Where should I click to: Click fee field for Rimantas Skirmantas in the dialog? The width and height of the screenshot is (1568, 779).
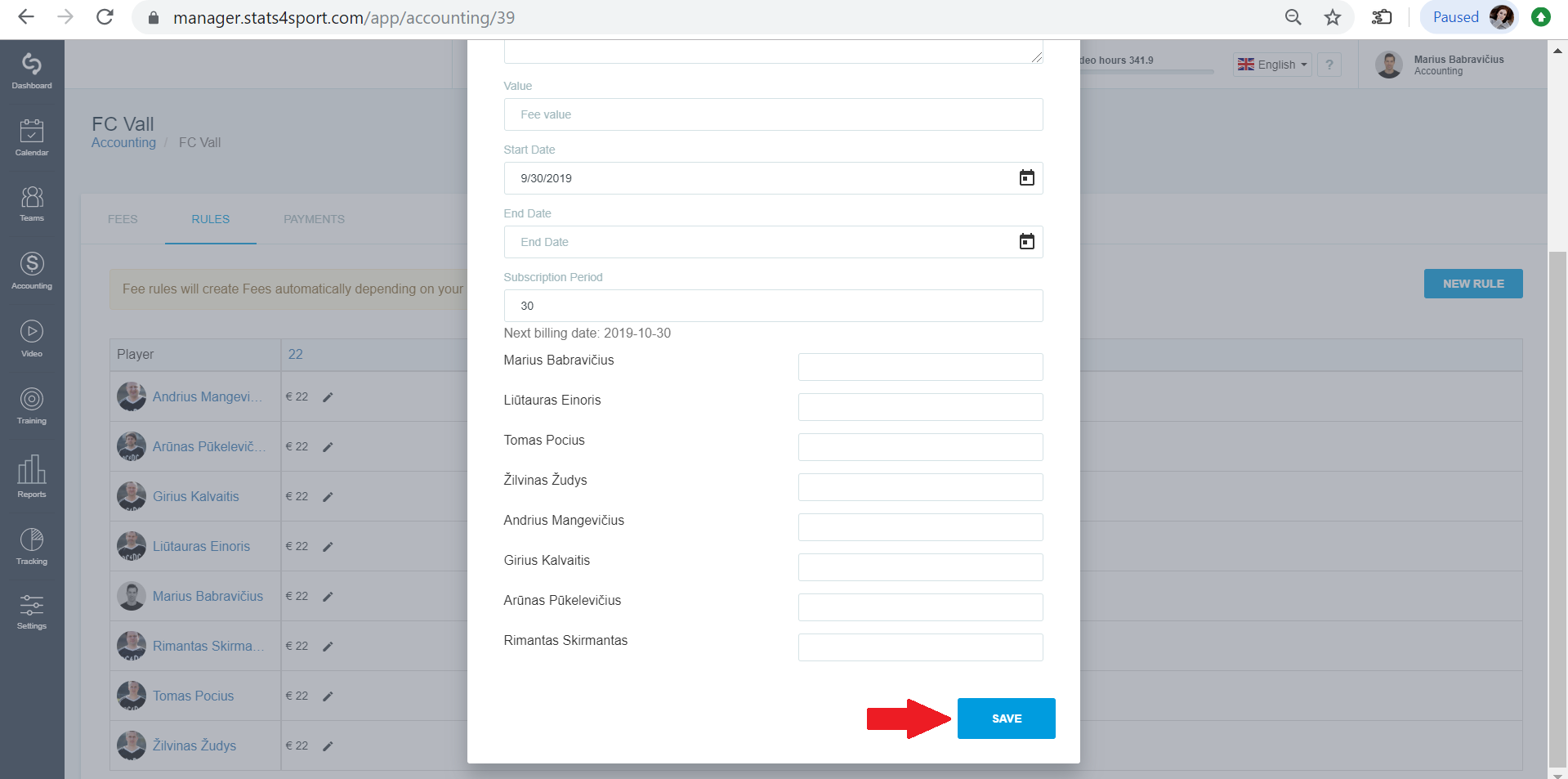coord(920,647)
